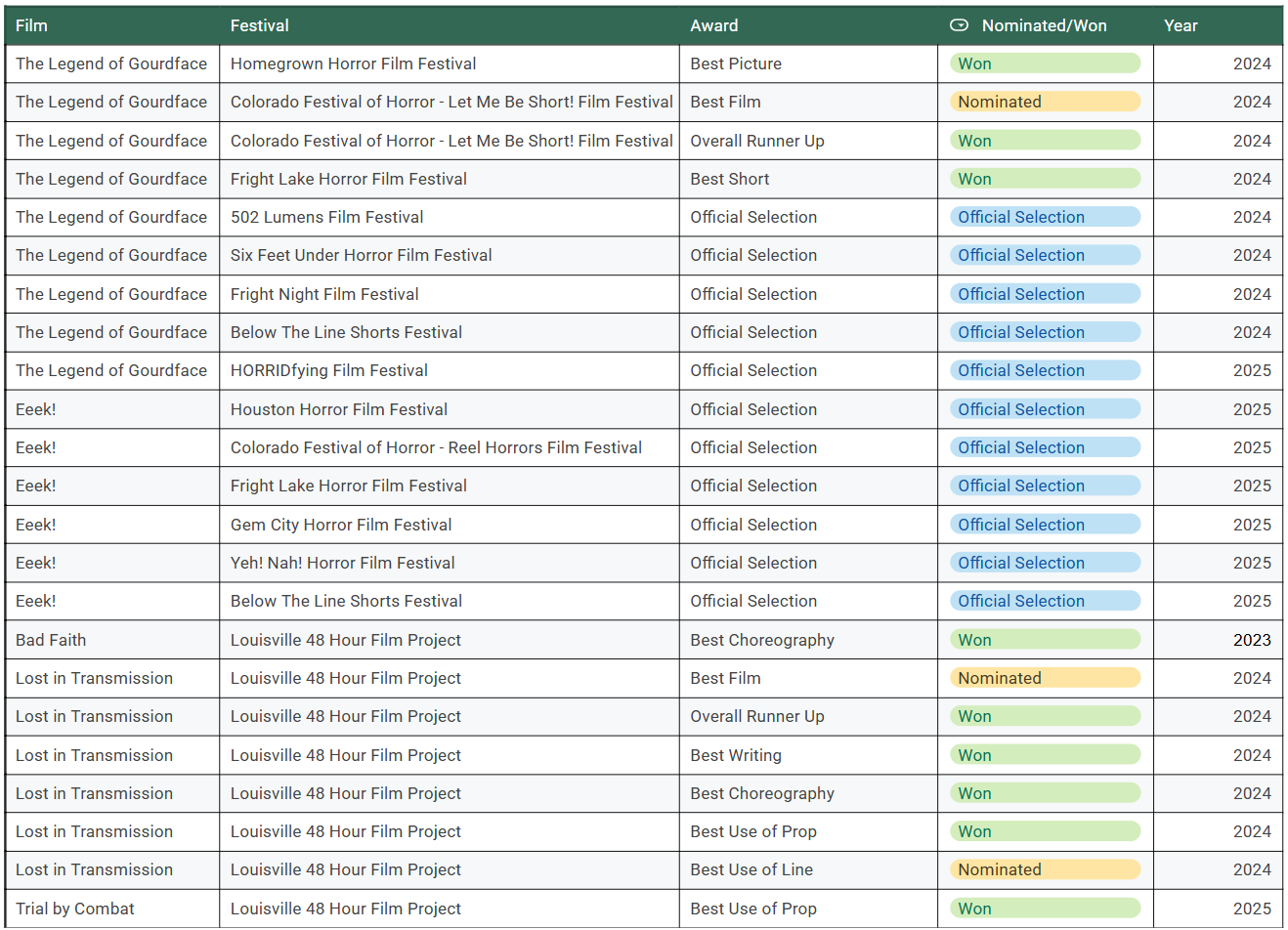Select the Festival column header

pyautogui.click(x=450, y=25)
